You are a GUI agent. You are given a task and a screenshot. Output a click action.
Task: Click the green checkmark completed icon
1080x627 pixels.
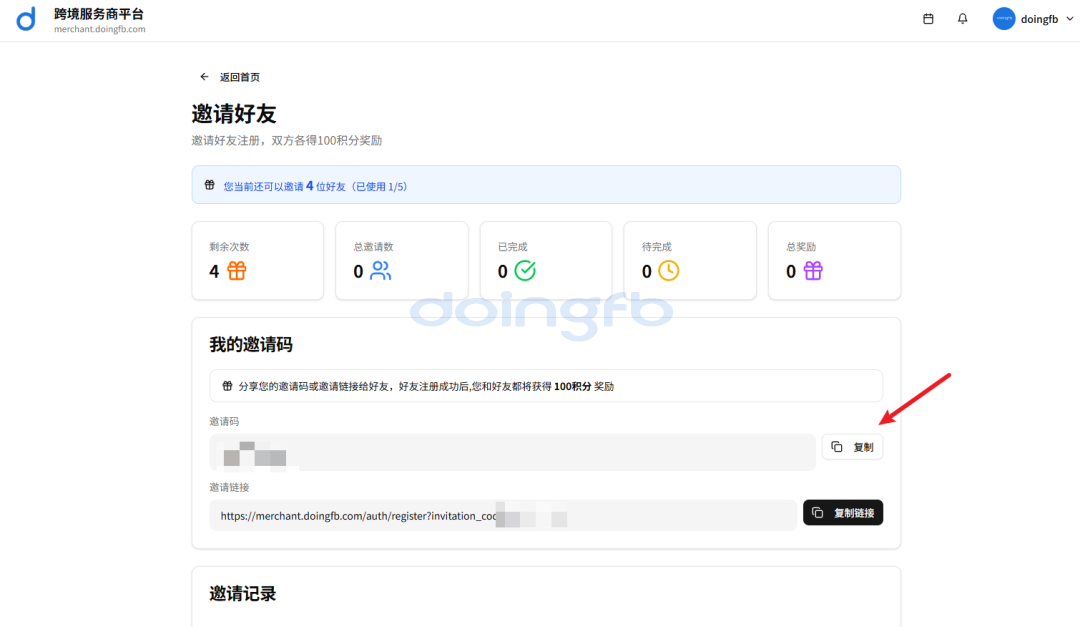[525, 271]
